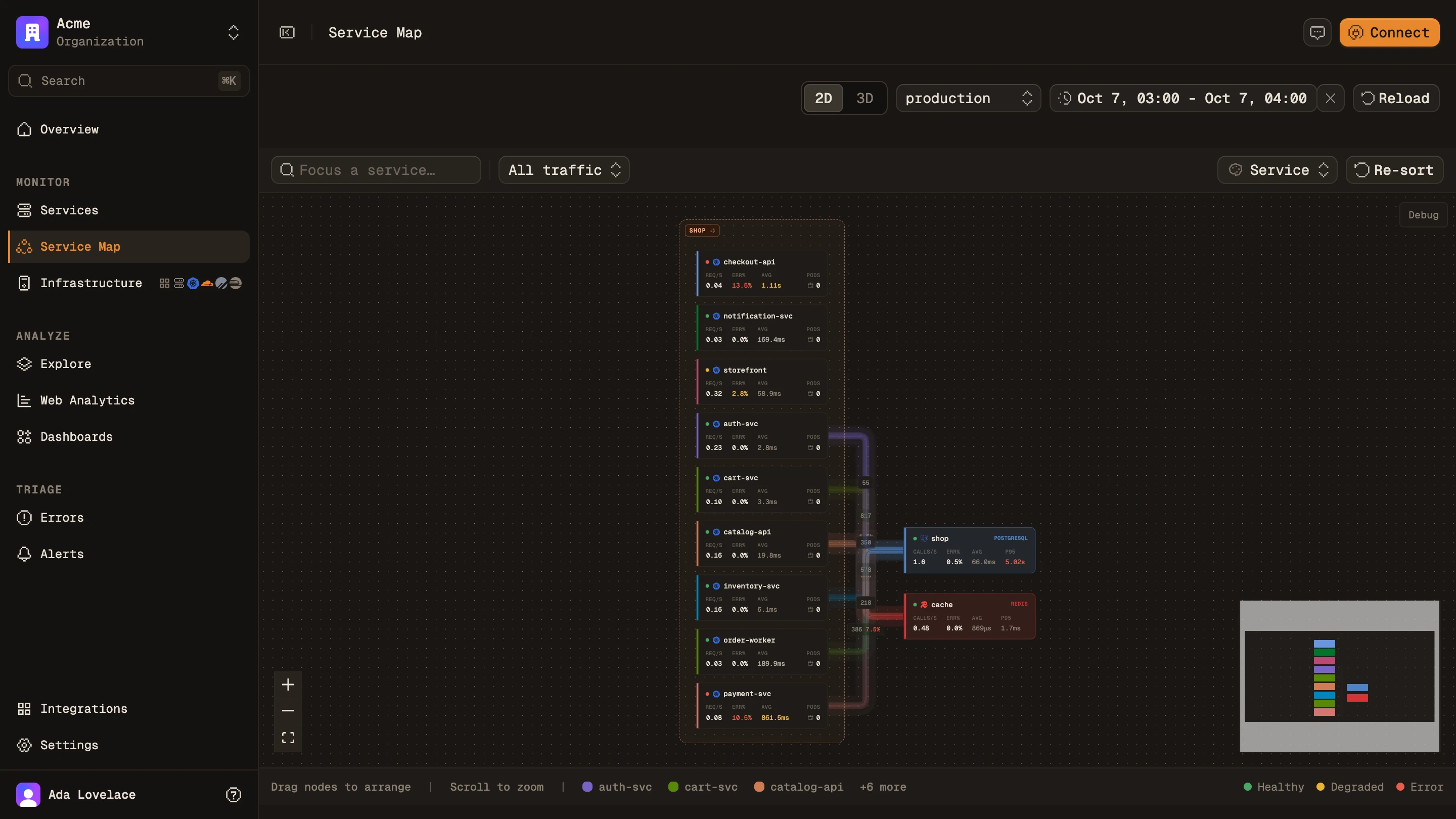Screen dimensions: 1456x819
Task: Zoom out with the minus button
Action: coord(288,711)
